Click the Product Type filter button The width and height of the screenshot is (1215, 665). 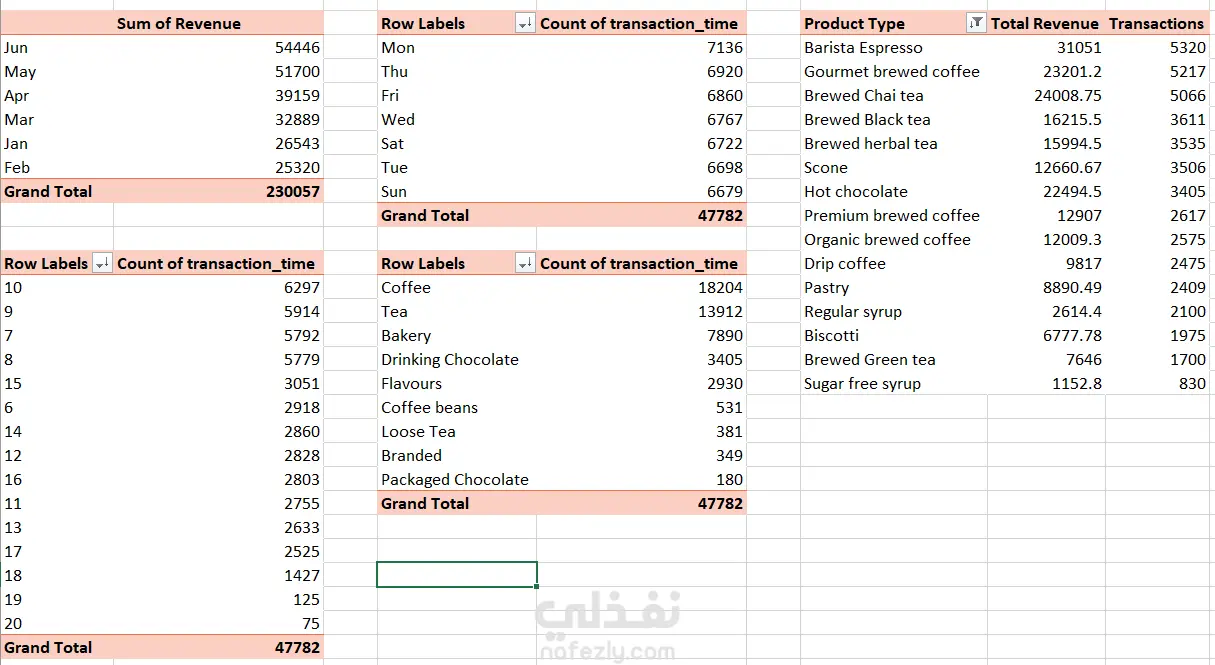[976, 24]
